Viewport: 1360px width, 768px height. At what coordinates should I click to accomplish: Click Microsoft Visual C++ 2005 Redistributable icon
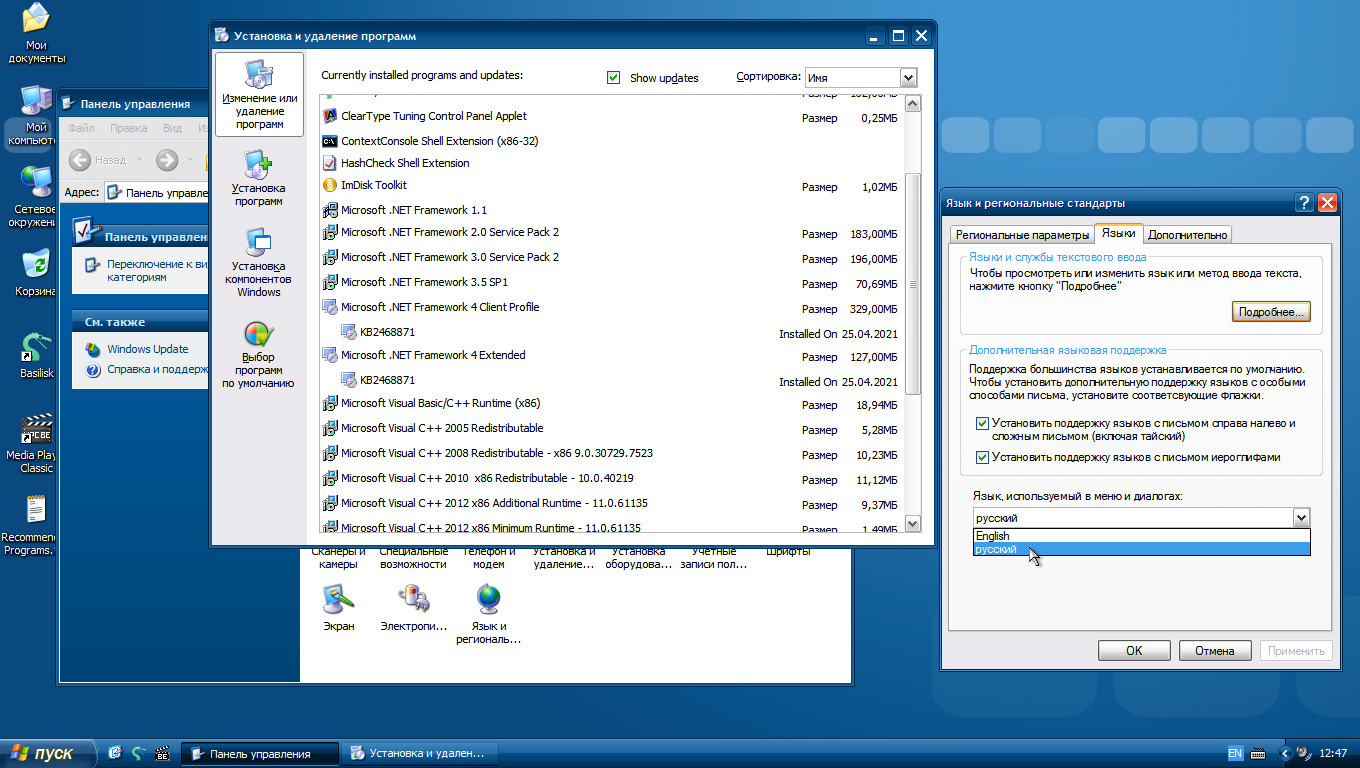coord(331,428)
